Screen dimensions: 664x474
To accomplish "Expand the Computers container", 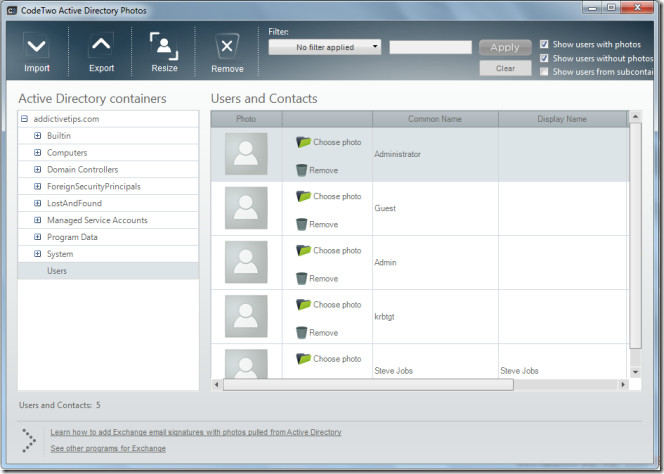I will [x=38, y=153].
